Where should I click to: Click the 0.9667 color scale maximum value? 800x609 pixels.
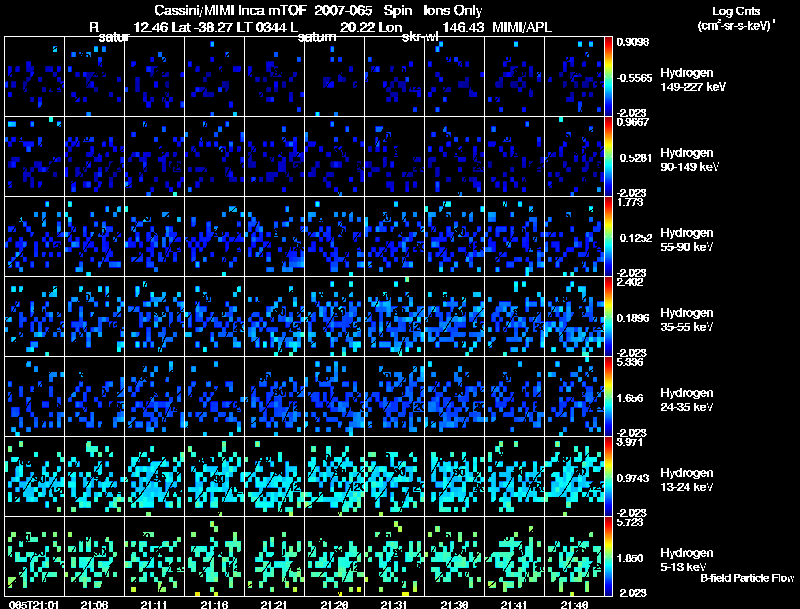pos(633,122)
